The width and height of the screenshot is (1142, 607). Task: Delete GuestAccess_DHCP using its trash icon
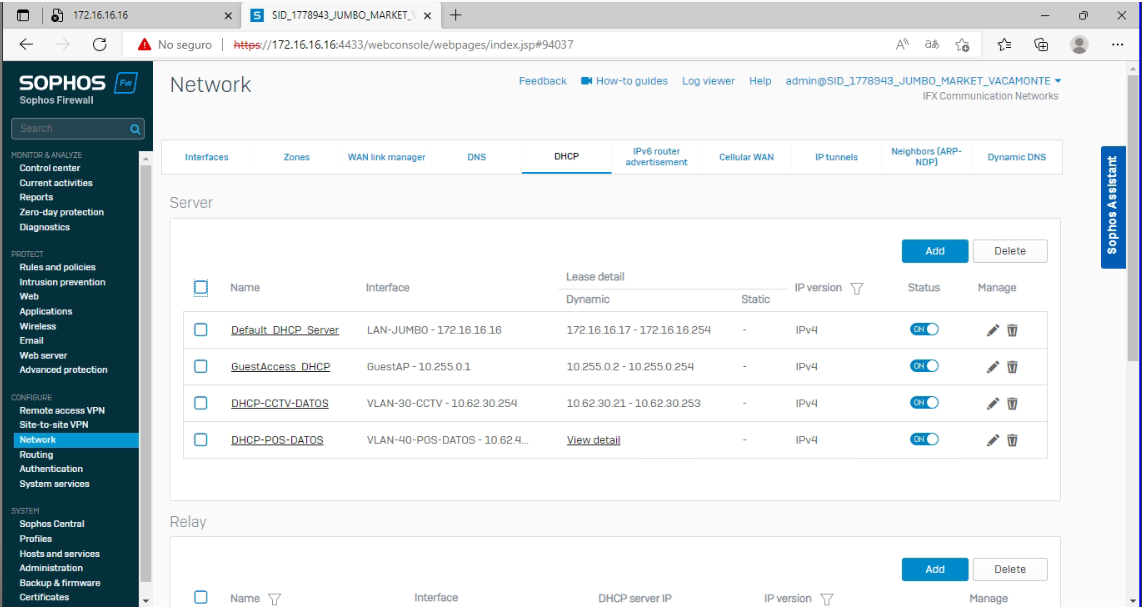point(1012,367)
